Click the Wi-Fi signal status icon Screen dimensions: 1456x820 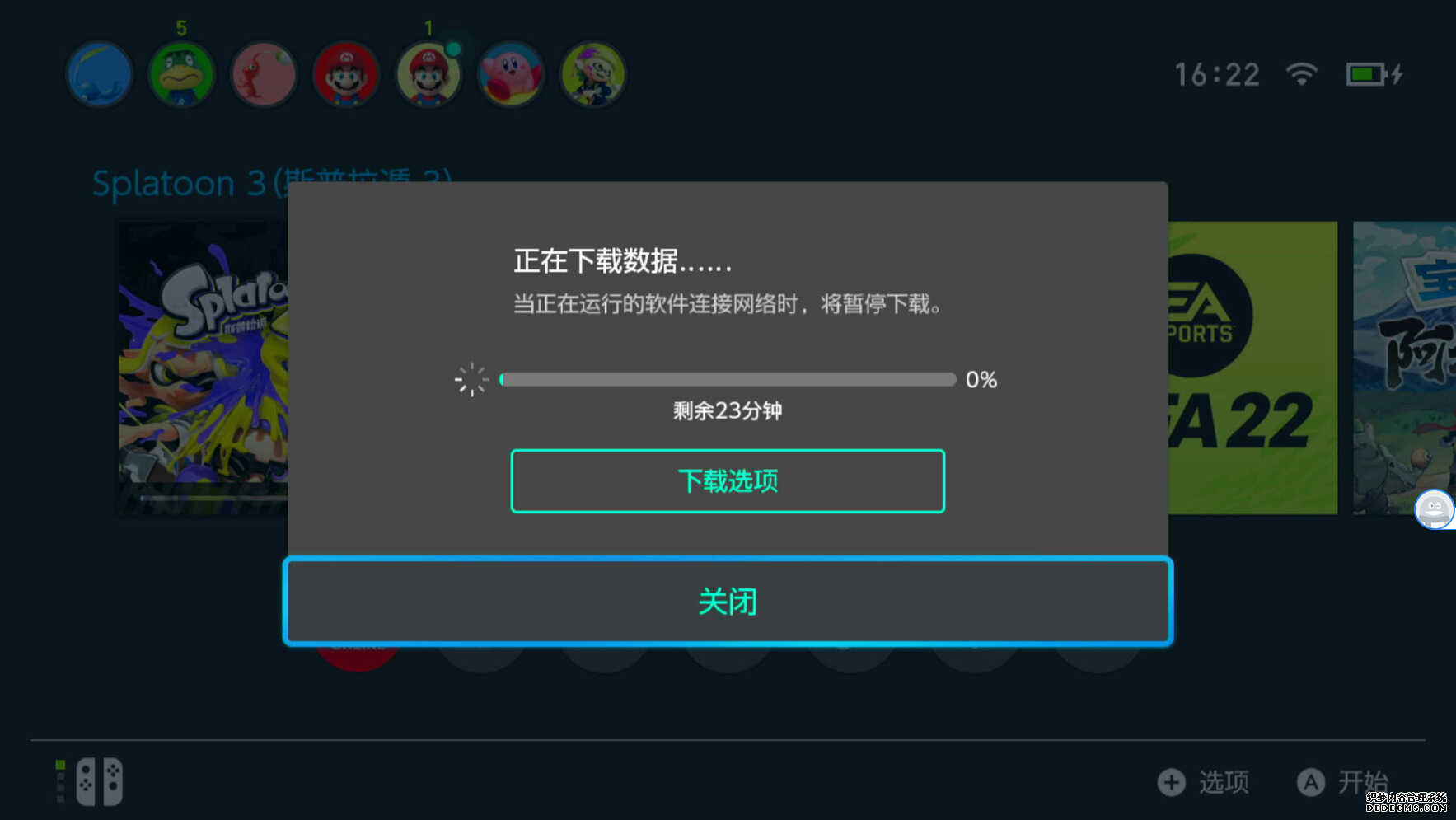[1302, 74]
